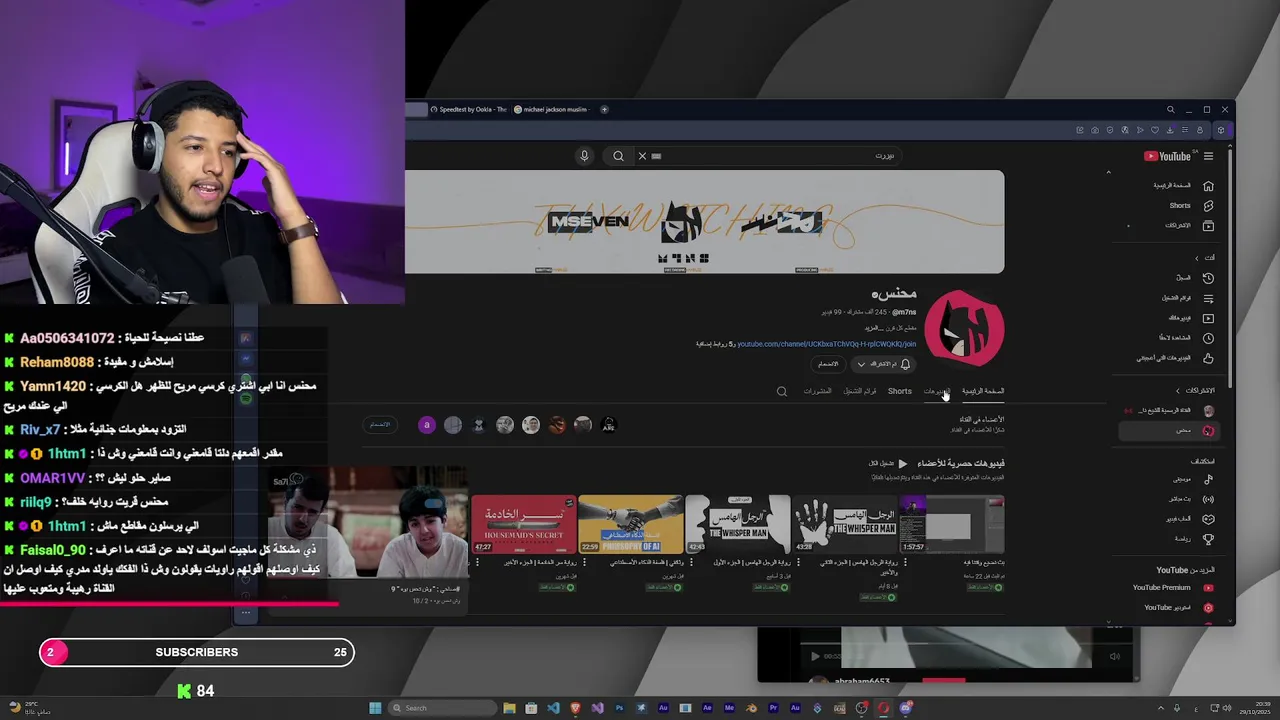Click the Windows taskbar Search box
This screenshot has width=1280, height=720.
point(442,708)
